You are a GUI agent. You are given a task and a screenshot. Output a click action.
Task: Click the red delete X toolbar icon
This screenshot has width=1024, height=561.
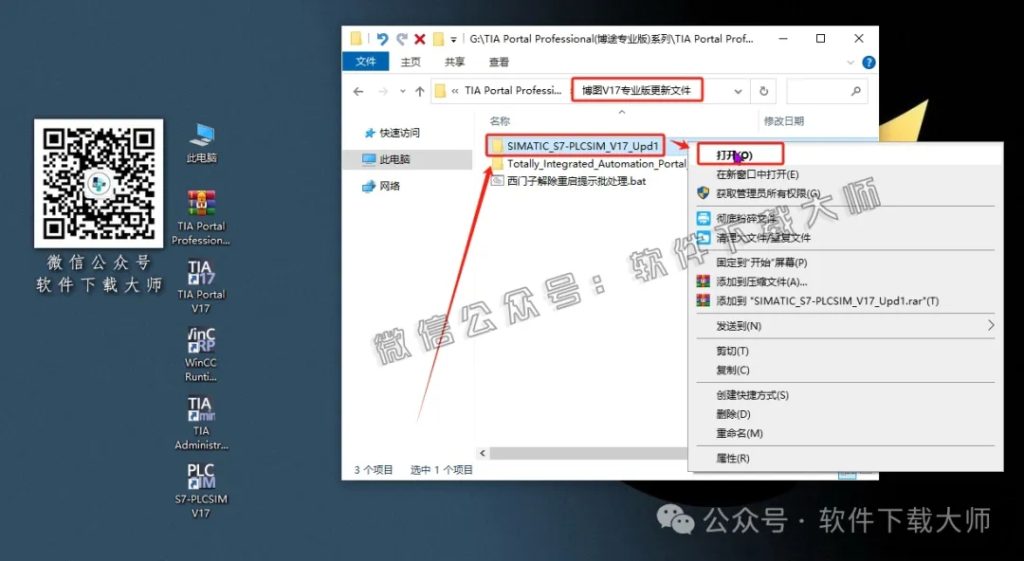click(420, 39)
